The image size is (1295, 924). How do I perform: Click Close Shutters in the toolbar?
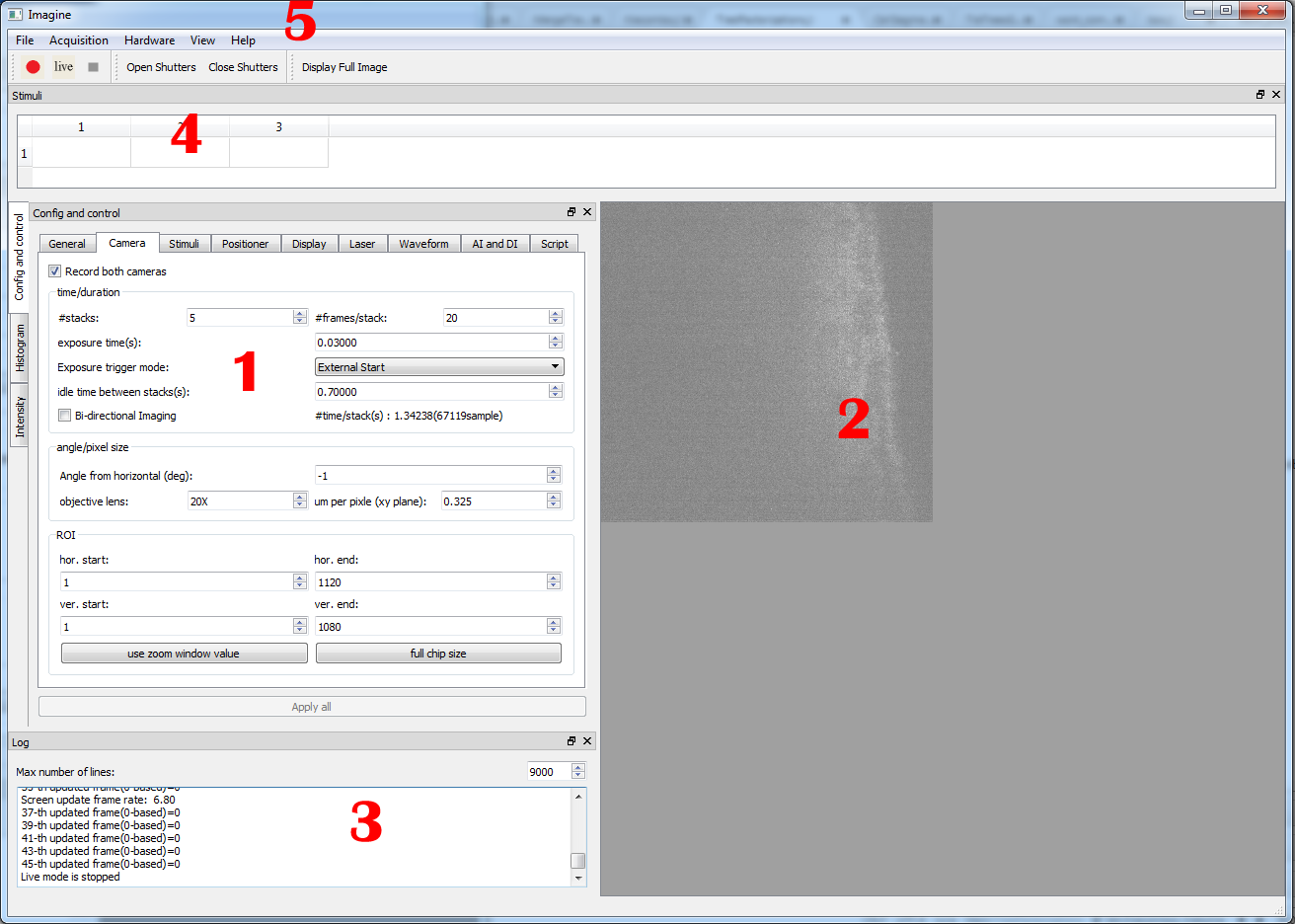pos(243,67)
